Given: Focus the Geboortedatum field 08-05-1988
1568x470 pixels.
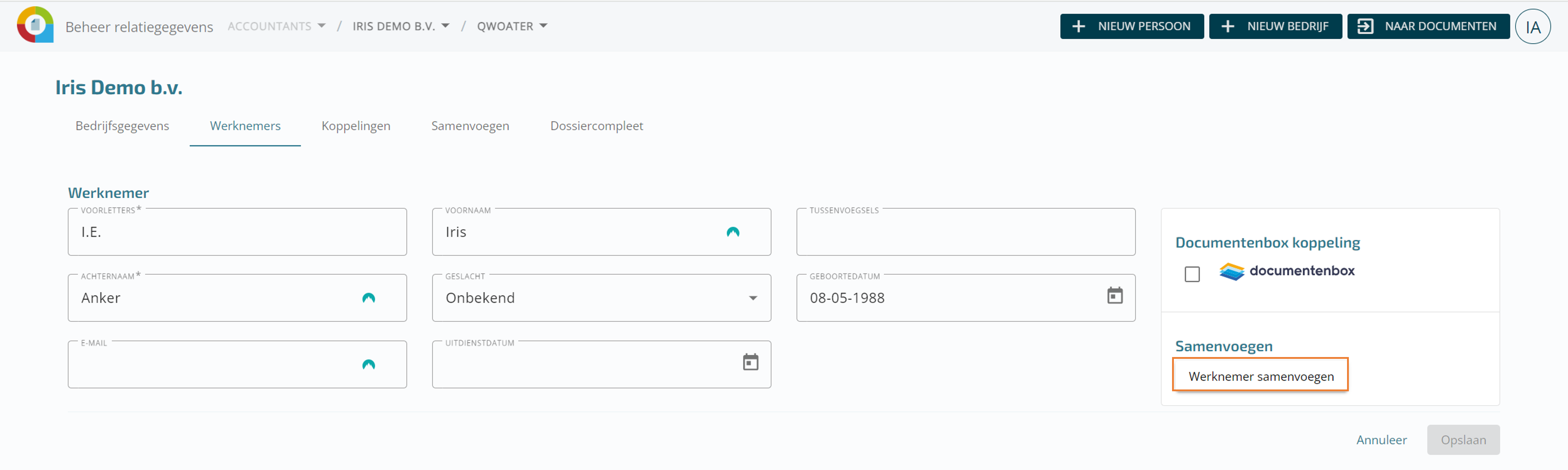Looking at the screenshot, I should pyautogui.click(x=965, y=298).
